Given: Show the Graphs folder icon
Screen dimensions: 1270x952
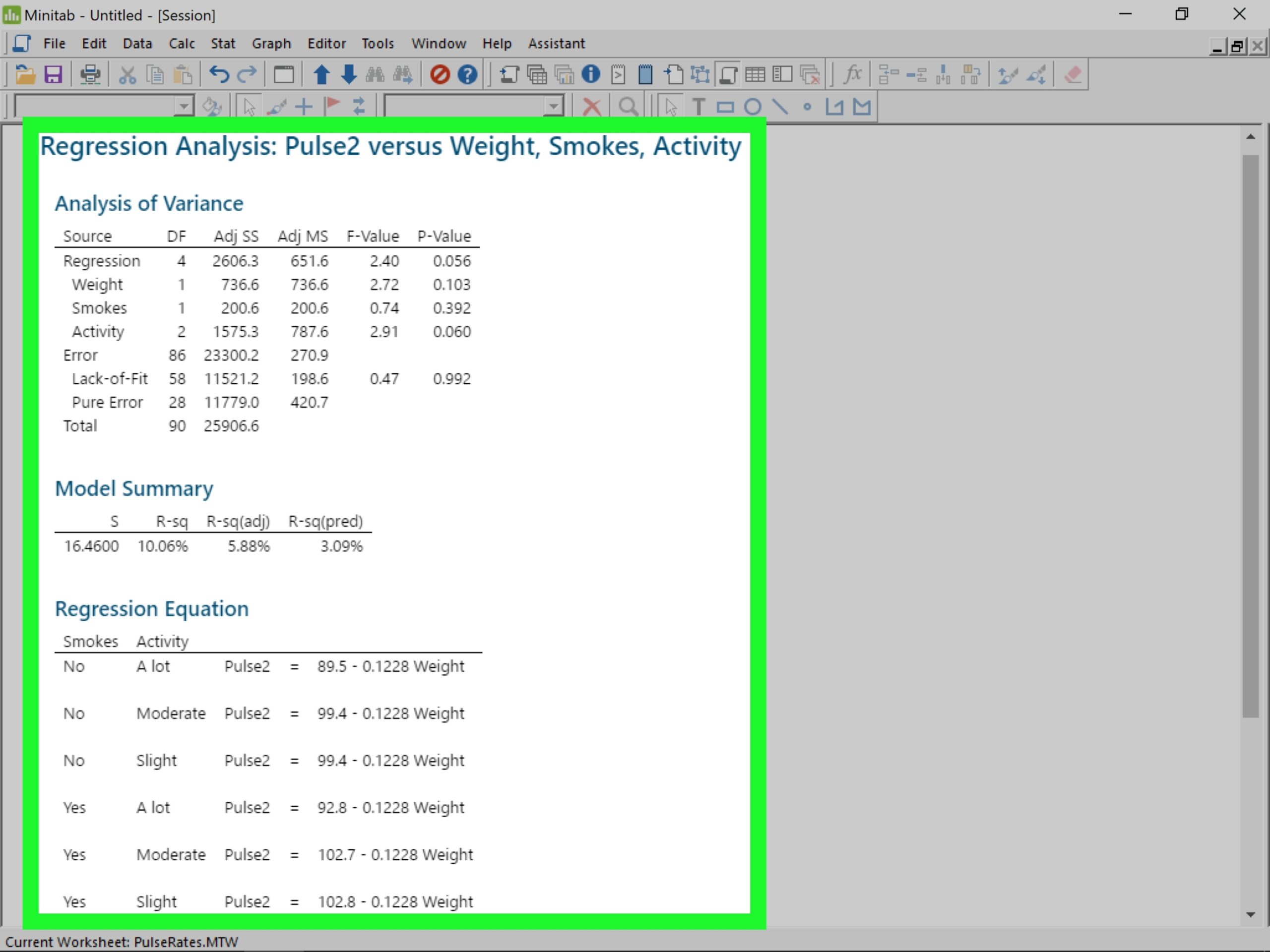Looking at the screenshot, I should coord(565,74).
